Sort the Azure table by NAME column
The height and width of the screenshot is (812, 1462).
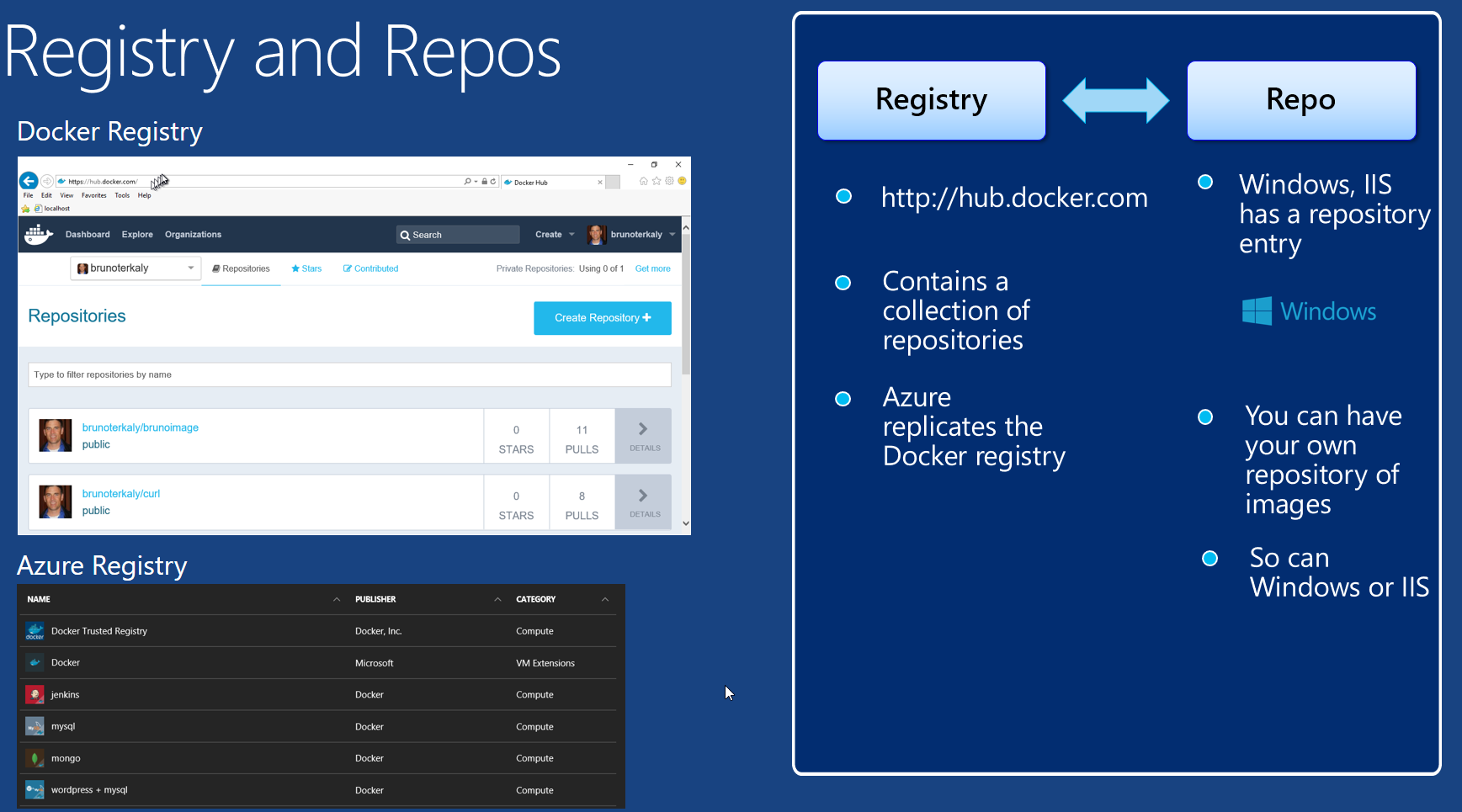[39, 599]
